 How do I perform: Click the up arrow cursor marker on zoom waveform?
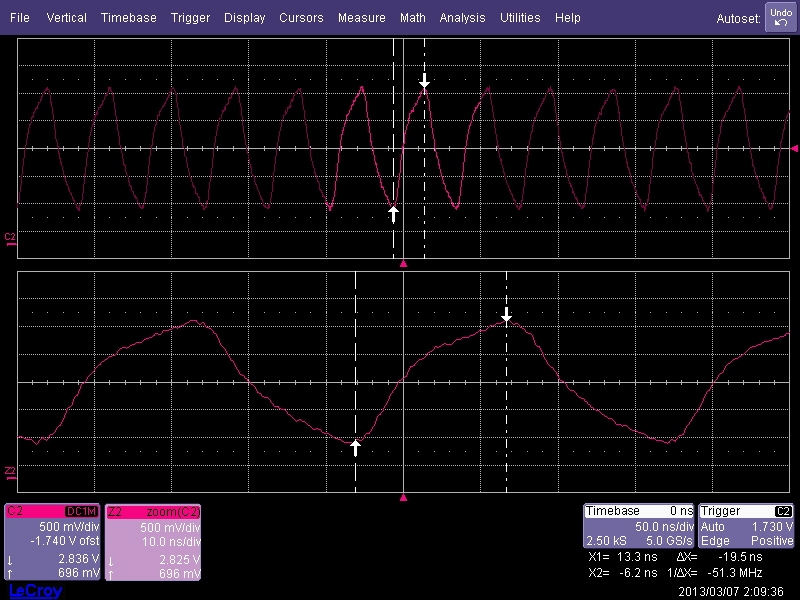355,448
